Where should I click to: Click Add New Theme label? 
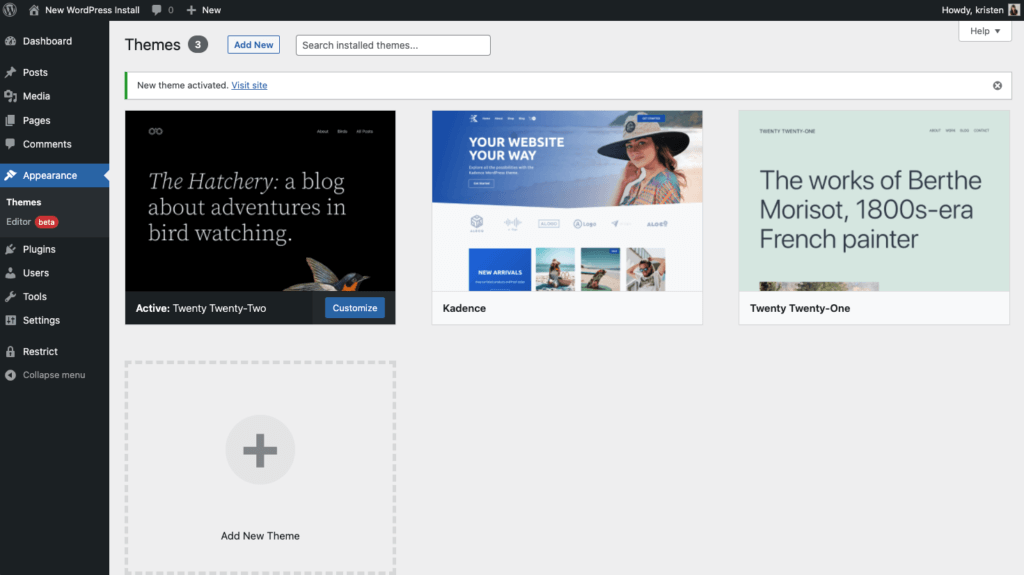click(260, 536)
